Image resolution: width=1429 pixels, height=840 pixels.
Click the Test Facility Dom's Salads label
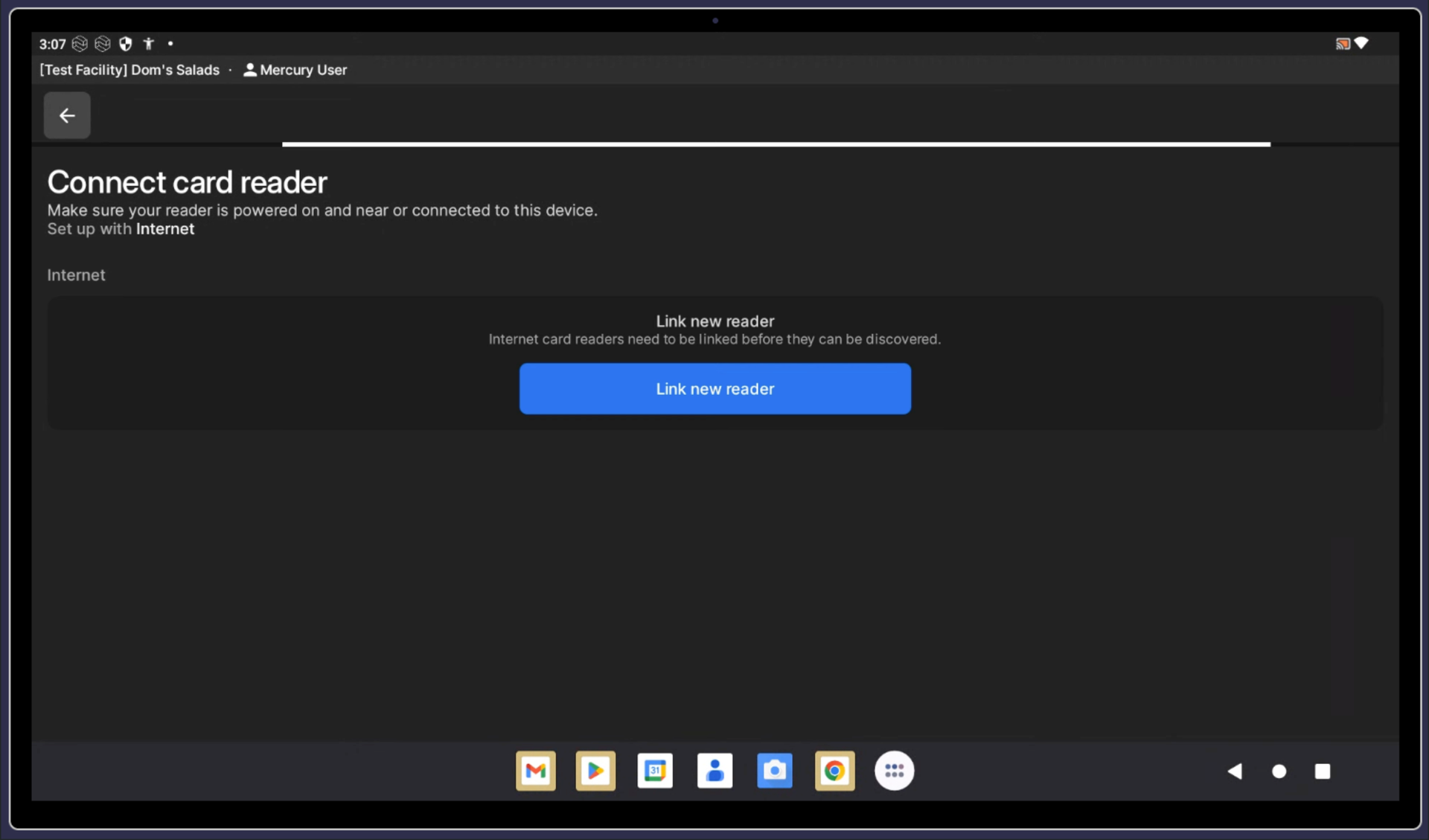130,70
